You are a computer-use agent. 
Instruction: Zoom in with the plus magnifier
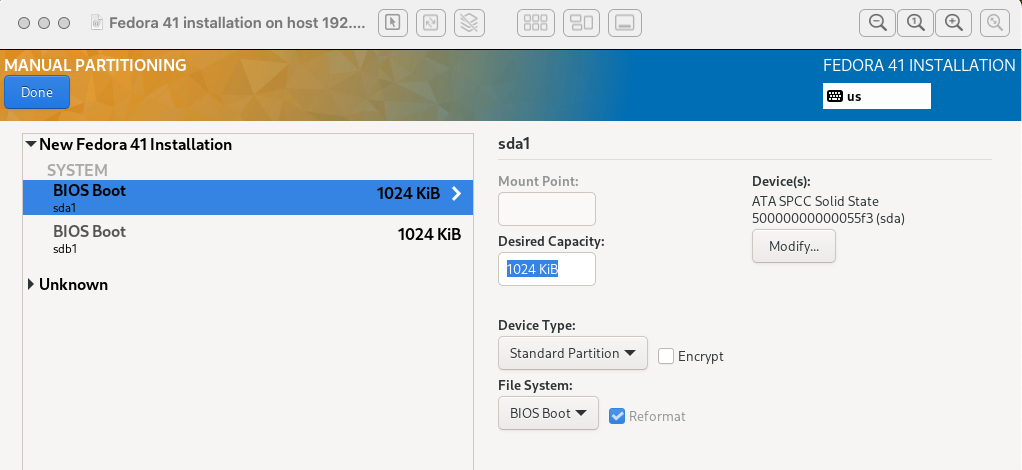[x=954, y=23]
